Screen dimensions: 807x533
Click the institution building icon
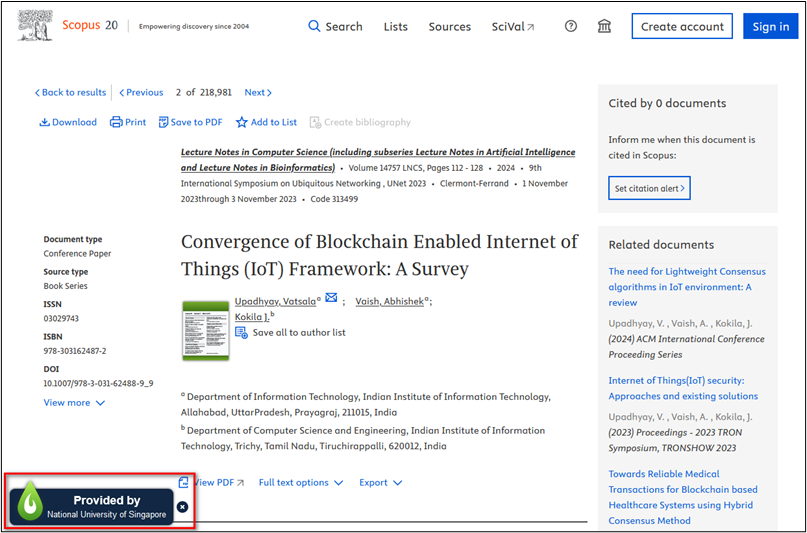[x=604, y=26]
